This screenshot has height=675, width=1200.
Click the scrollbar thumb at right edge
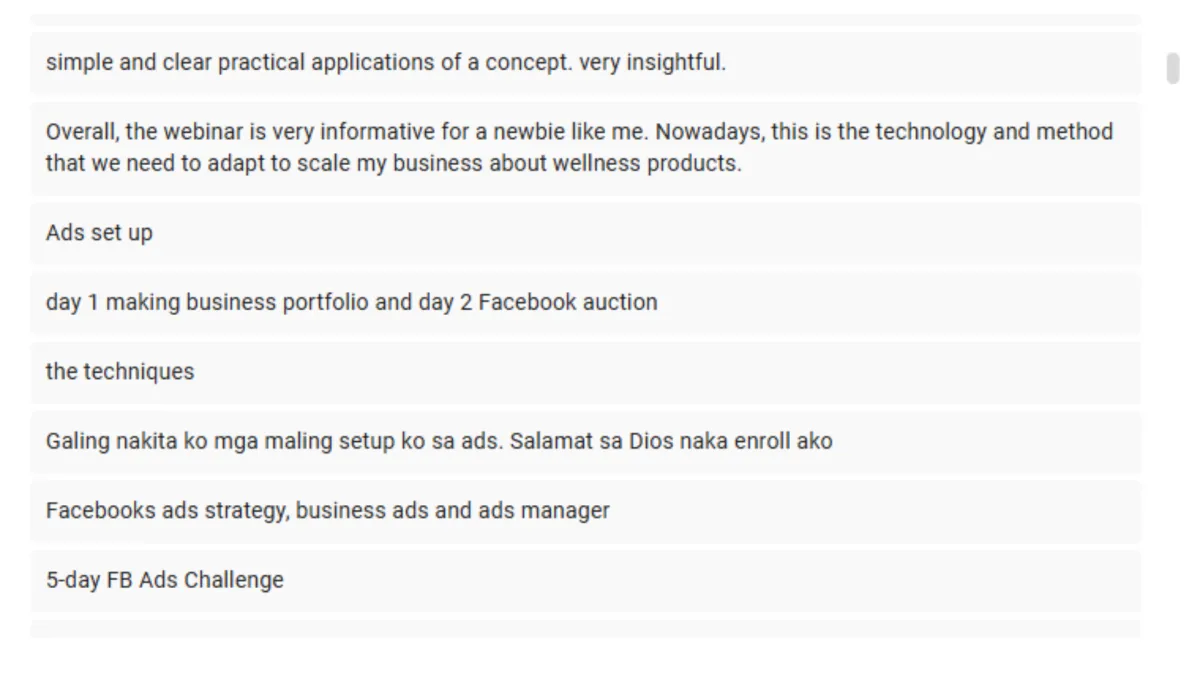(x=1173, y=67)
